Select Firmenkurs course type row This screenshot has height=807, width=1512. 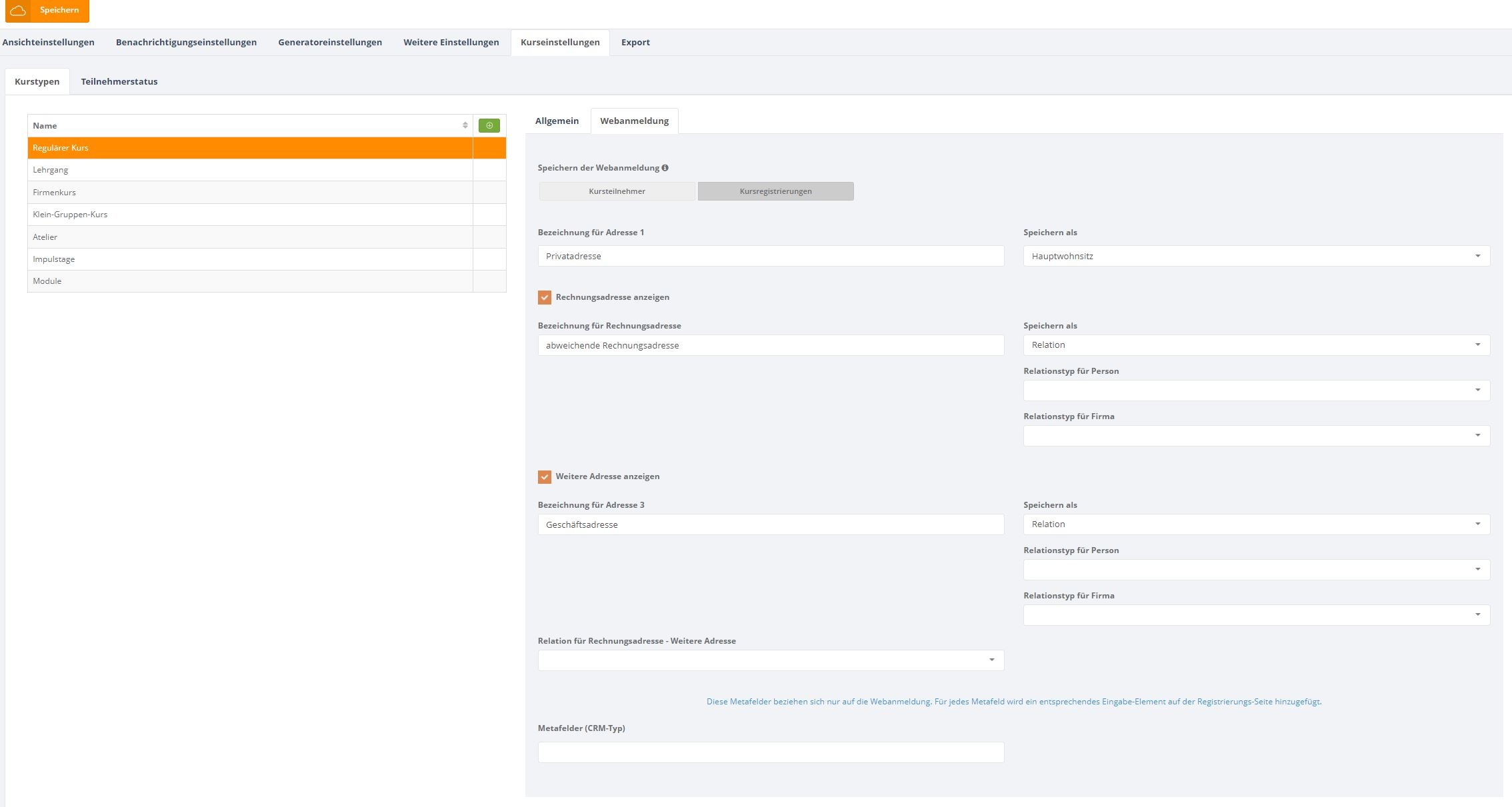267,193
